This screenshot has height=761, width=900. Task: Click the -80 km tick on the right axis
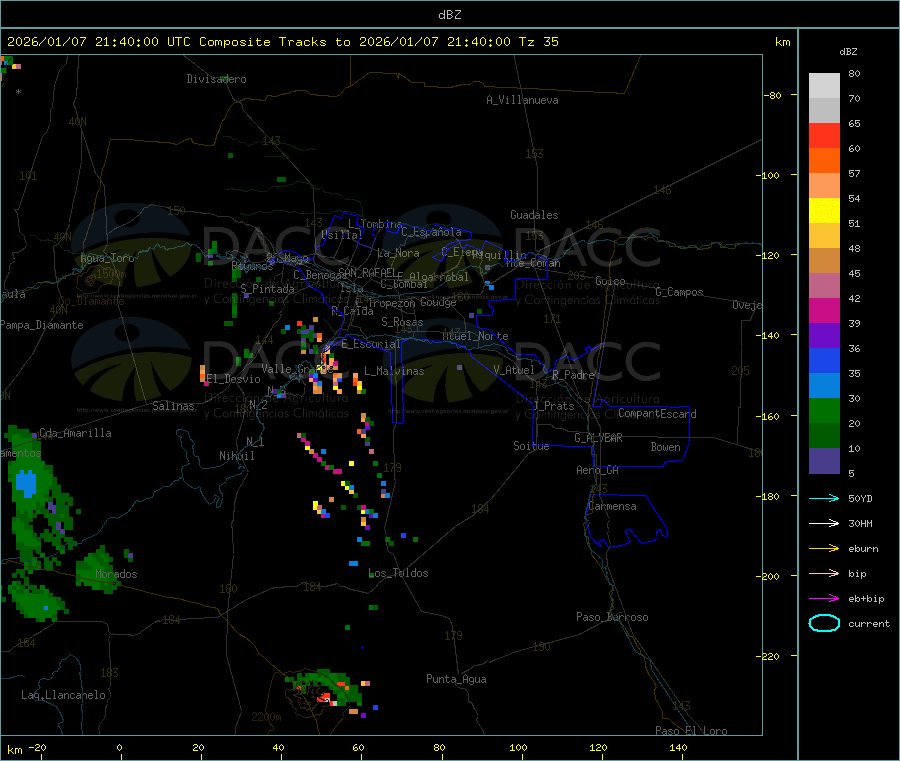[773, 95]
